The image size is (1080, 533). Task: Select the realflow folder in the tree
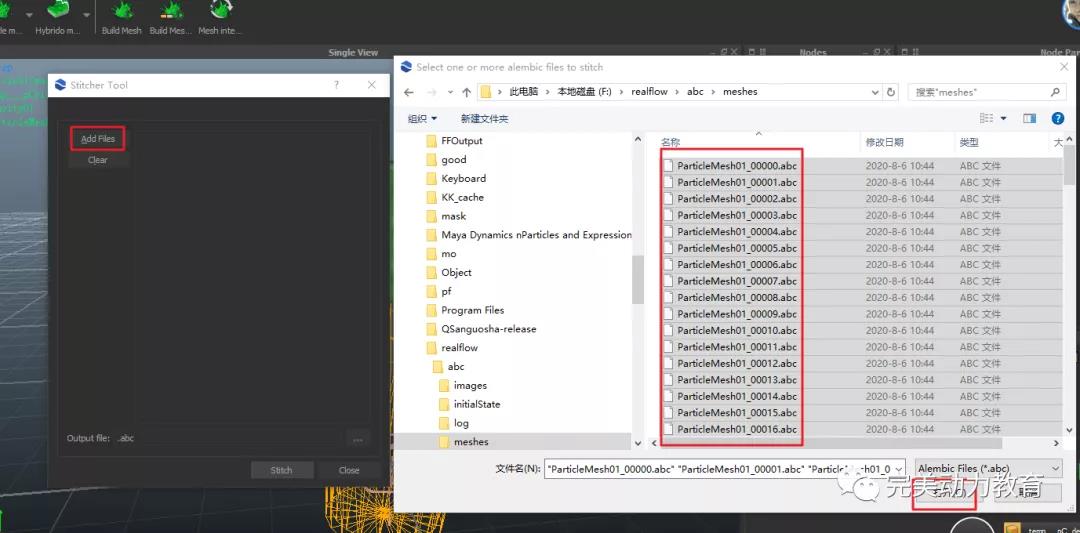pos(459,348)
